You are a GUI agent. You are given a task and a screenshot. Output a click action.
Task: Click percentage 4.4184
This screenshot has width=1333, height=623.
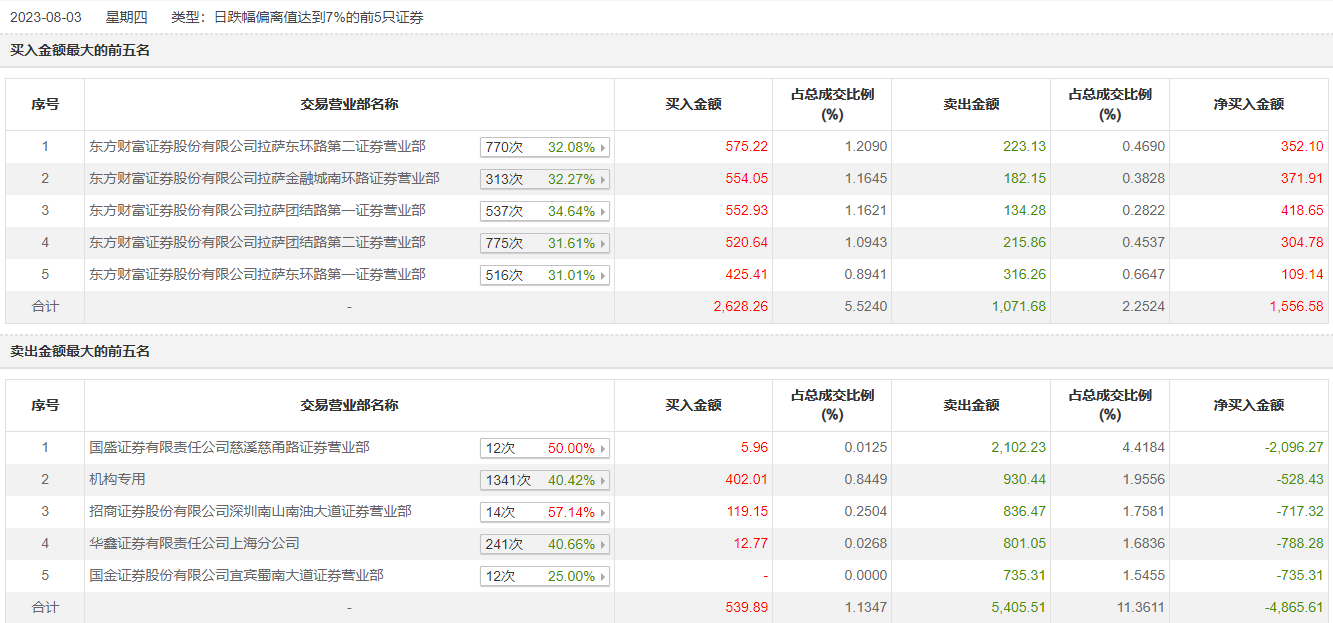[x=1143, y=447]
